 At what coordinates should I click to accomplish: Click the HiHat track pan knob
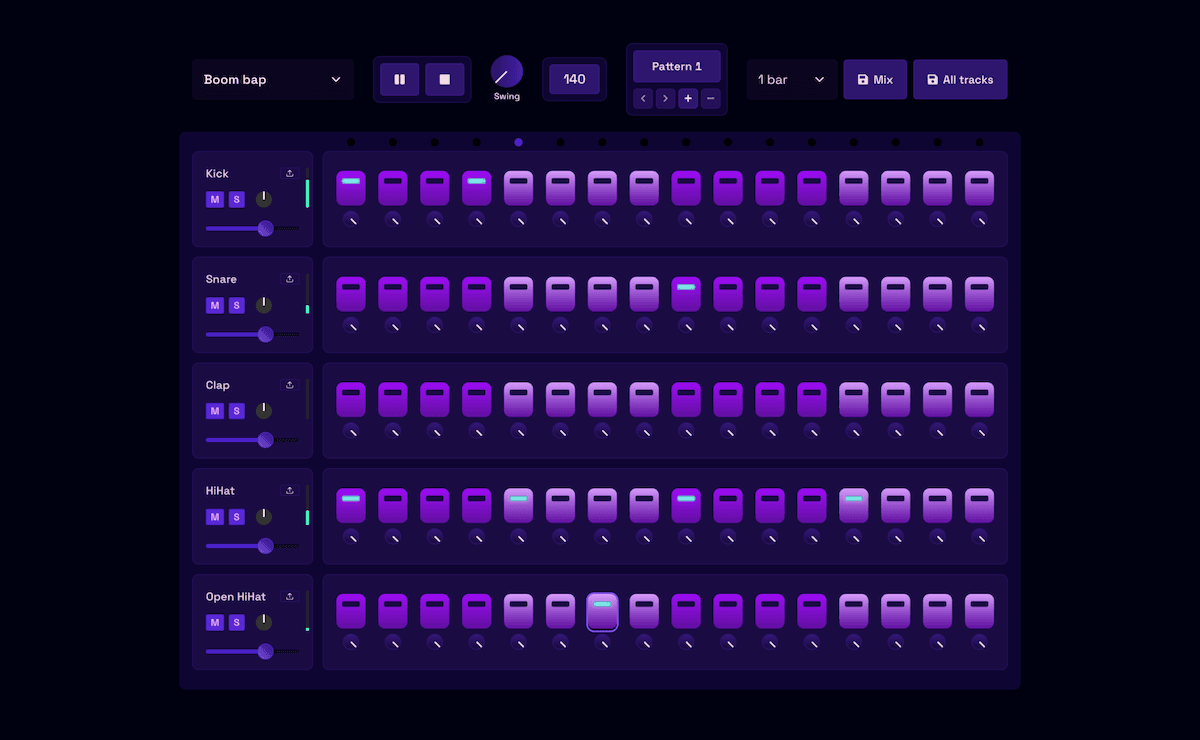point(263,517)
